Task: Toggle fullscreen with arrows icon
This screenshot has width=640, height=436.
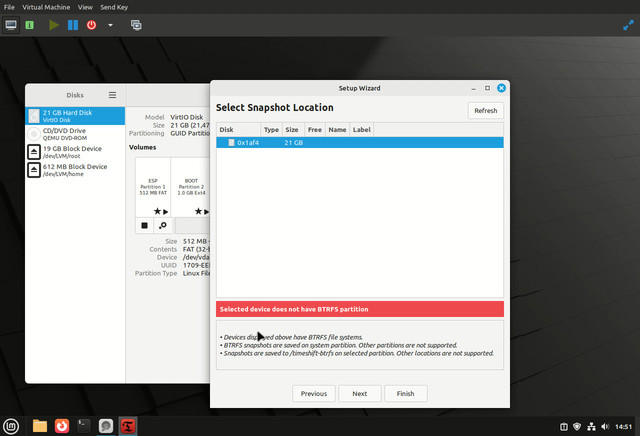Action: tap(628, 25)
